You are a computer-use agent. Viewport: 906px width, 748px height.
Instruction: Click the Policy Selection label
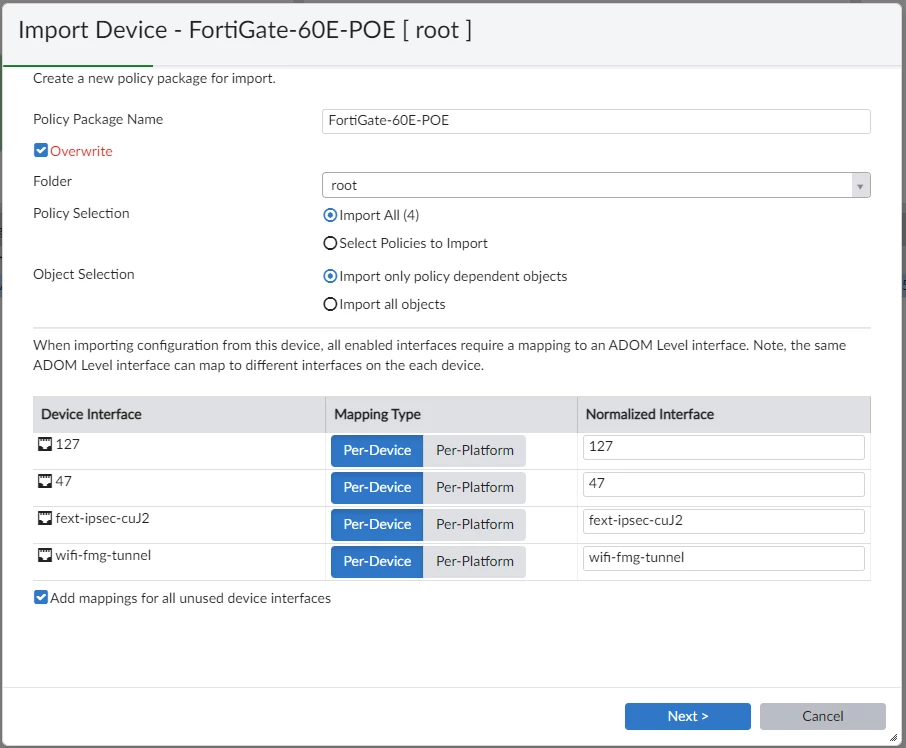coord(81,213)
